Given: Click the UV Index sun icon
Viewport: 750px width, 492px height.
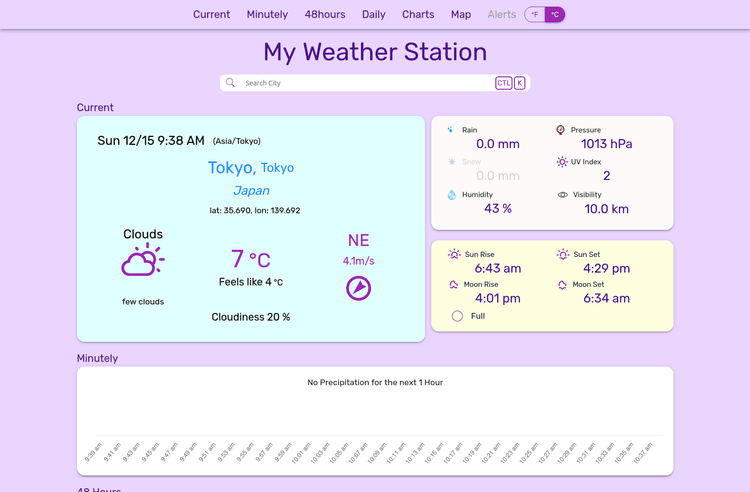Looking at the screenshot, I should [x=562, y=162].
